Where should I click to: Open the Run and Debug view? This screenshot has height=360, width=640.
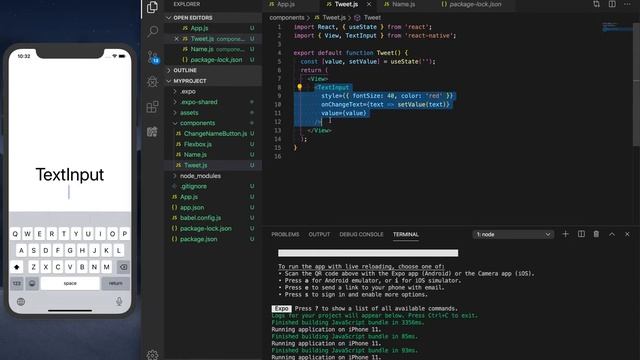[153, 82]
